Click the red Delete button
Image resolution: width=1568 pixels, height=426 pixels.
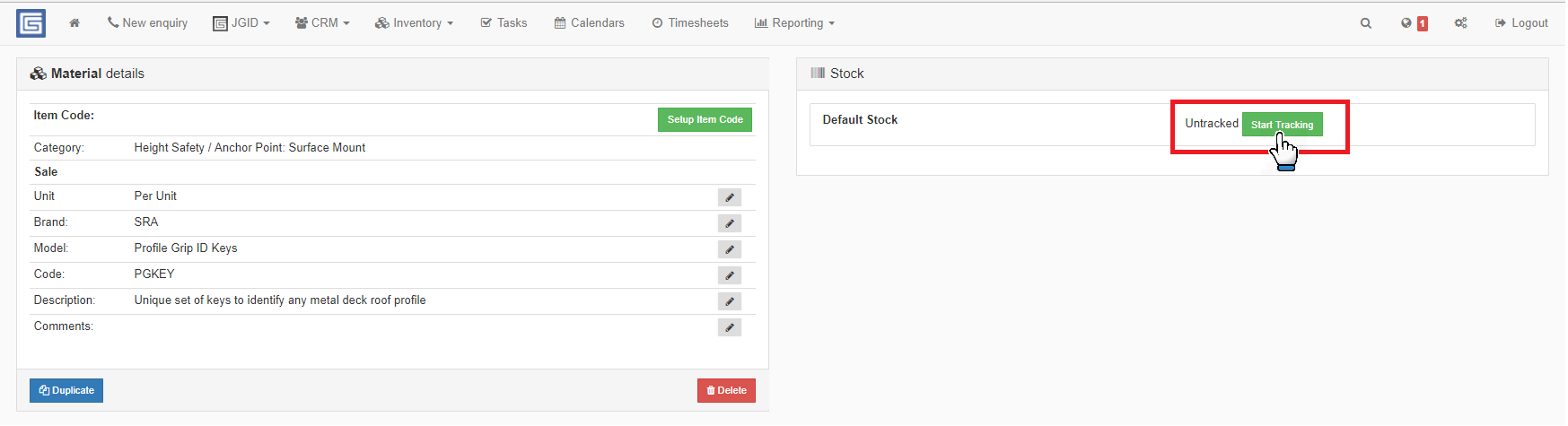(726, 391)
